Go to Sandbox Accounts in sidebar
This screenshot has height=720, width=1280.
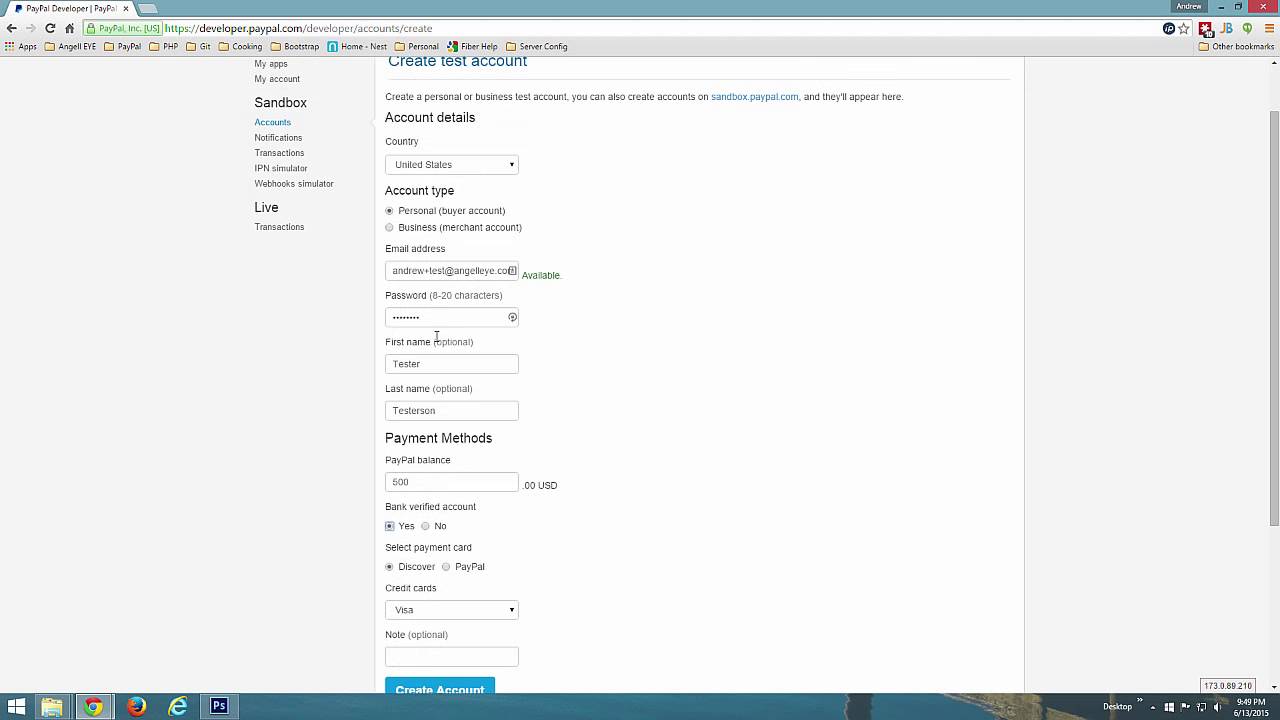(x=272, y=122)
